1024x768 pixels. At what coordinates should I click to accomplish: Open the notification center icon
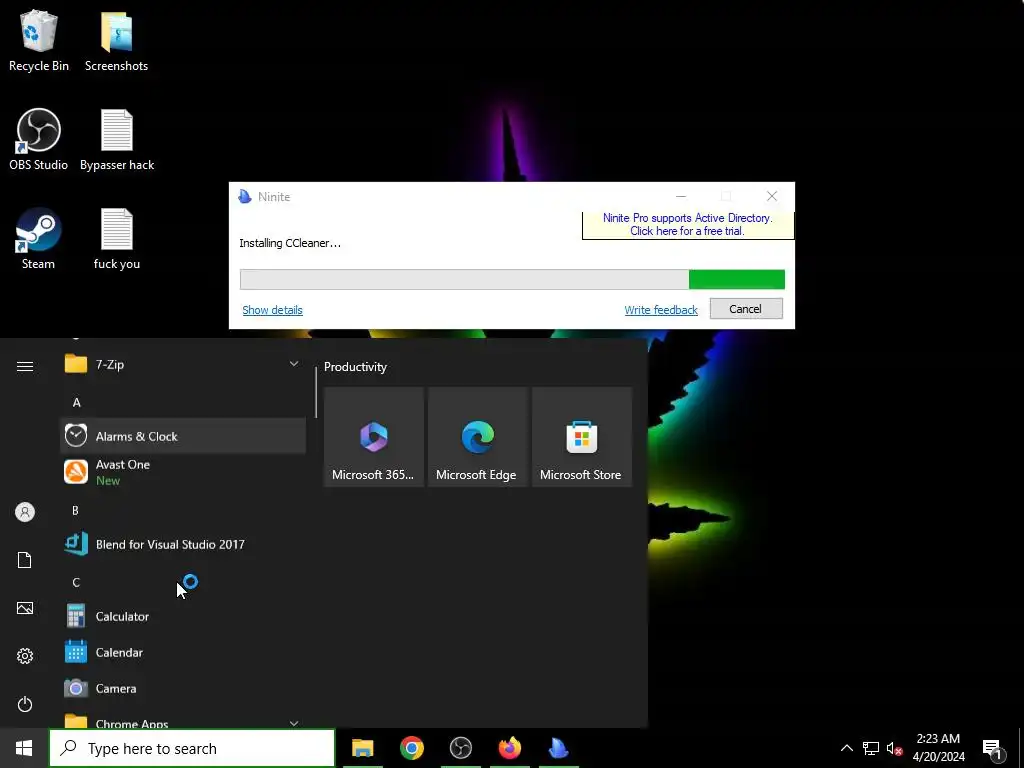(993, 748)
